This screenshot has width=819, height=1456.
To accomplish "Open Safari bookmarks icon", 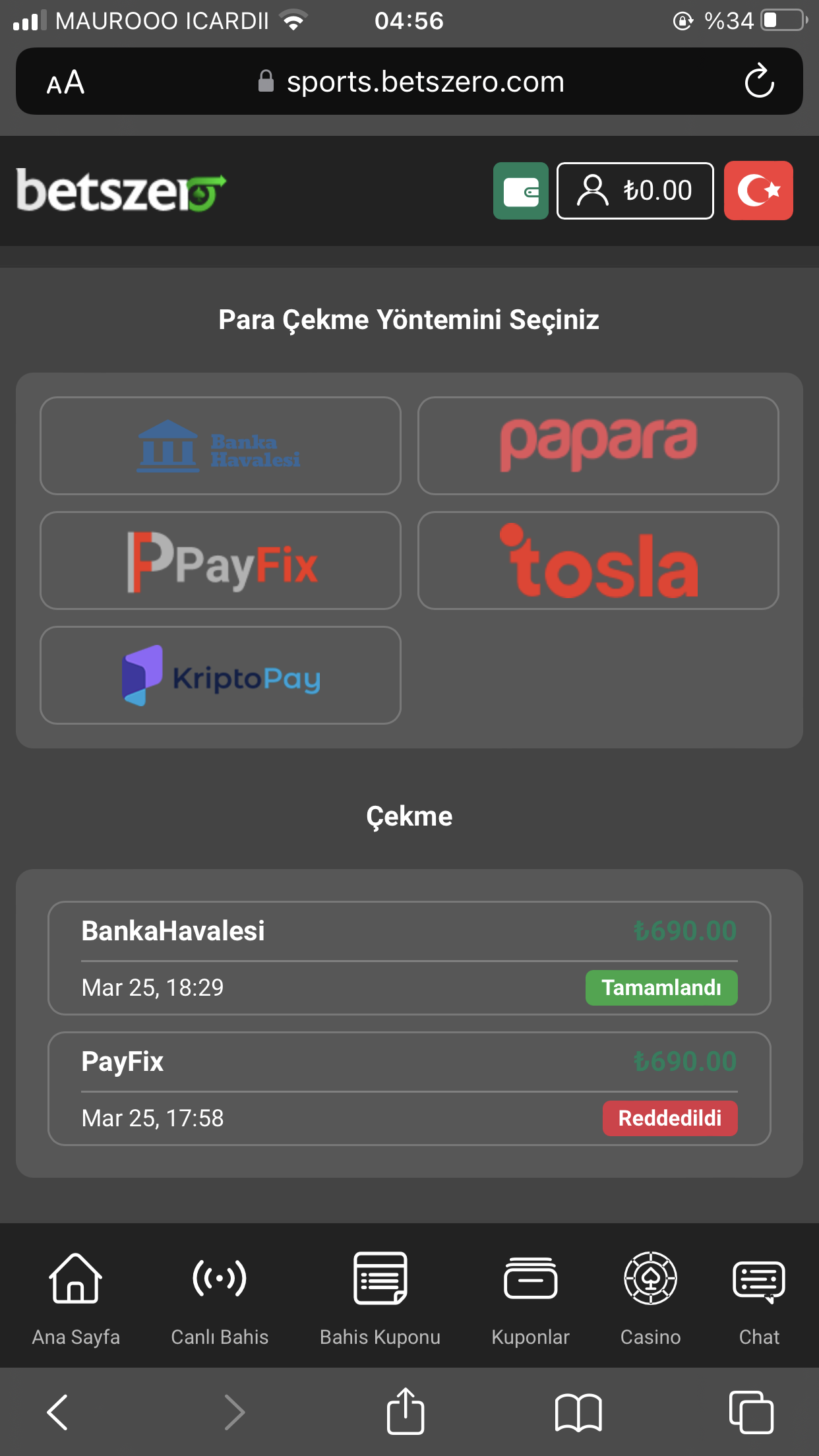I will (578, 1412).
